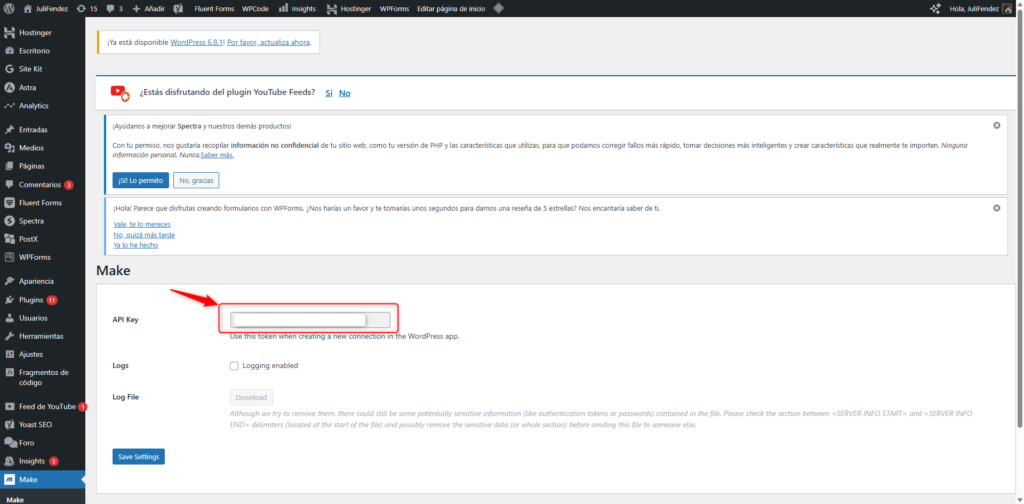
Task: Click the sparkle AI icon at top right
Action: click(x=935, y=8)
